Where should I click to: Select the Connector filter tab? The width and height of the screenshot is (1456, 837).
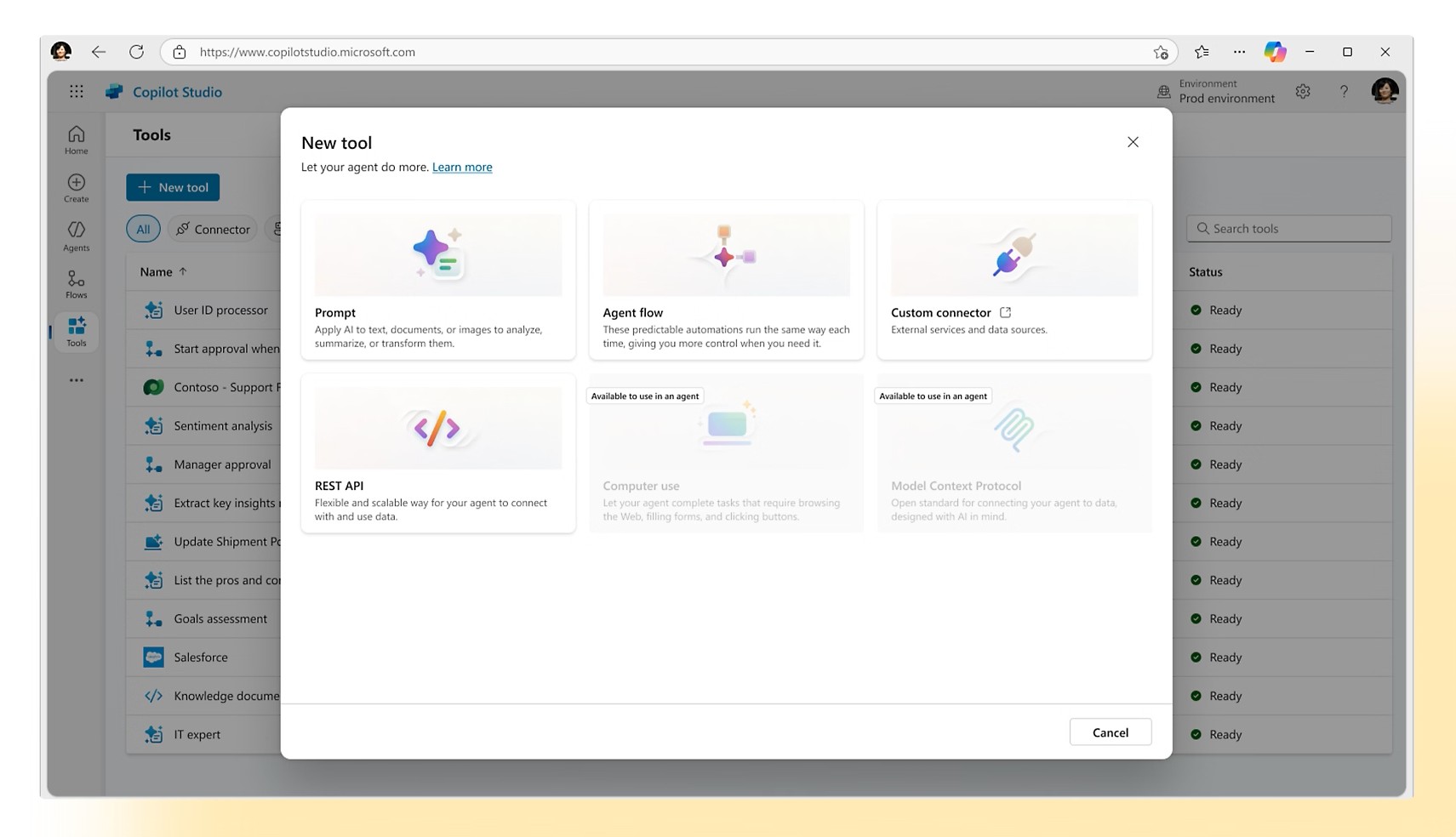pos(213,229)
